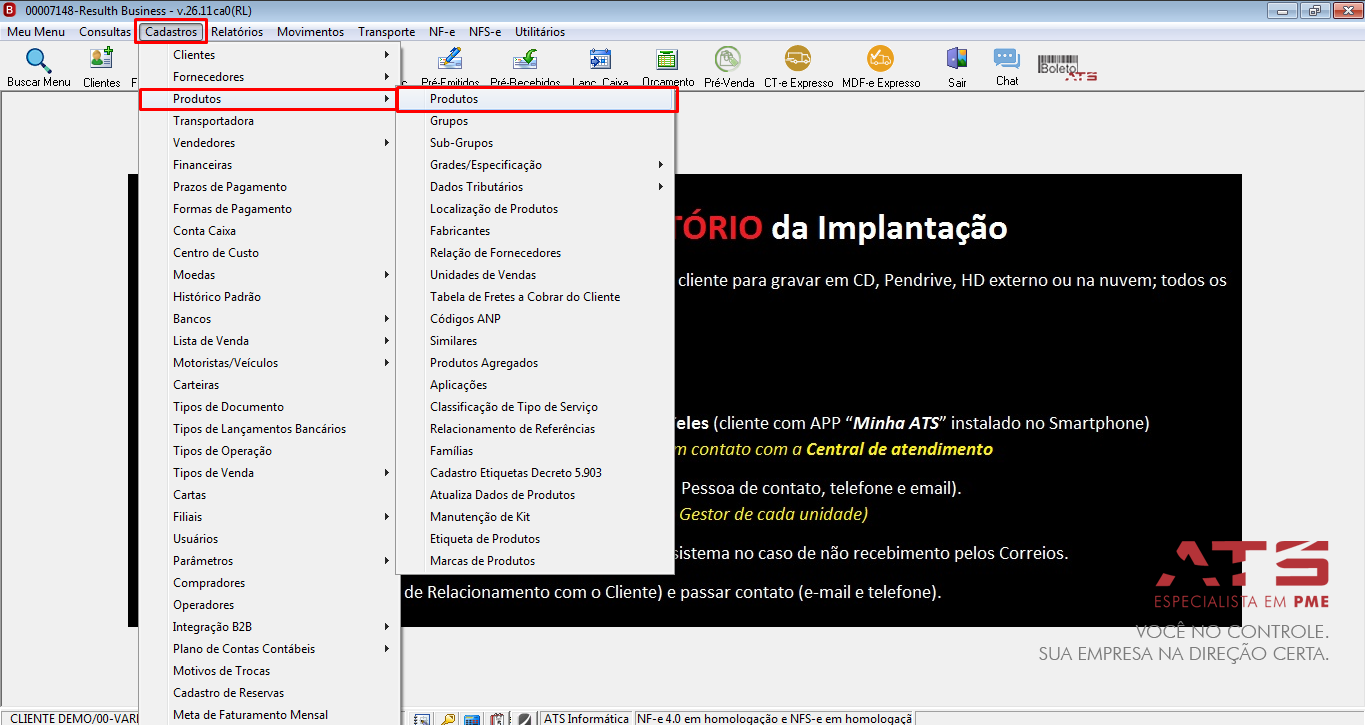The height and width of the screenshot is (725, 1365).
Task: Launch CT-e Expresso truck icon
Action: pyautogui.click(x=798, y=60)
